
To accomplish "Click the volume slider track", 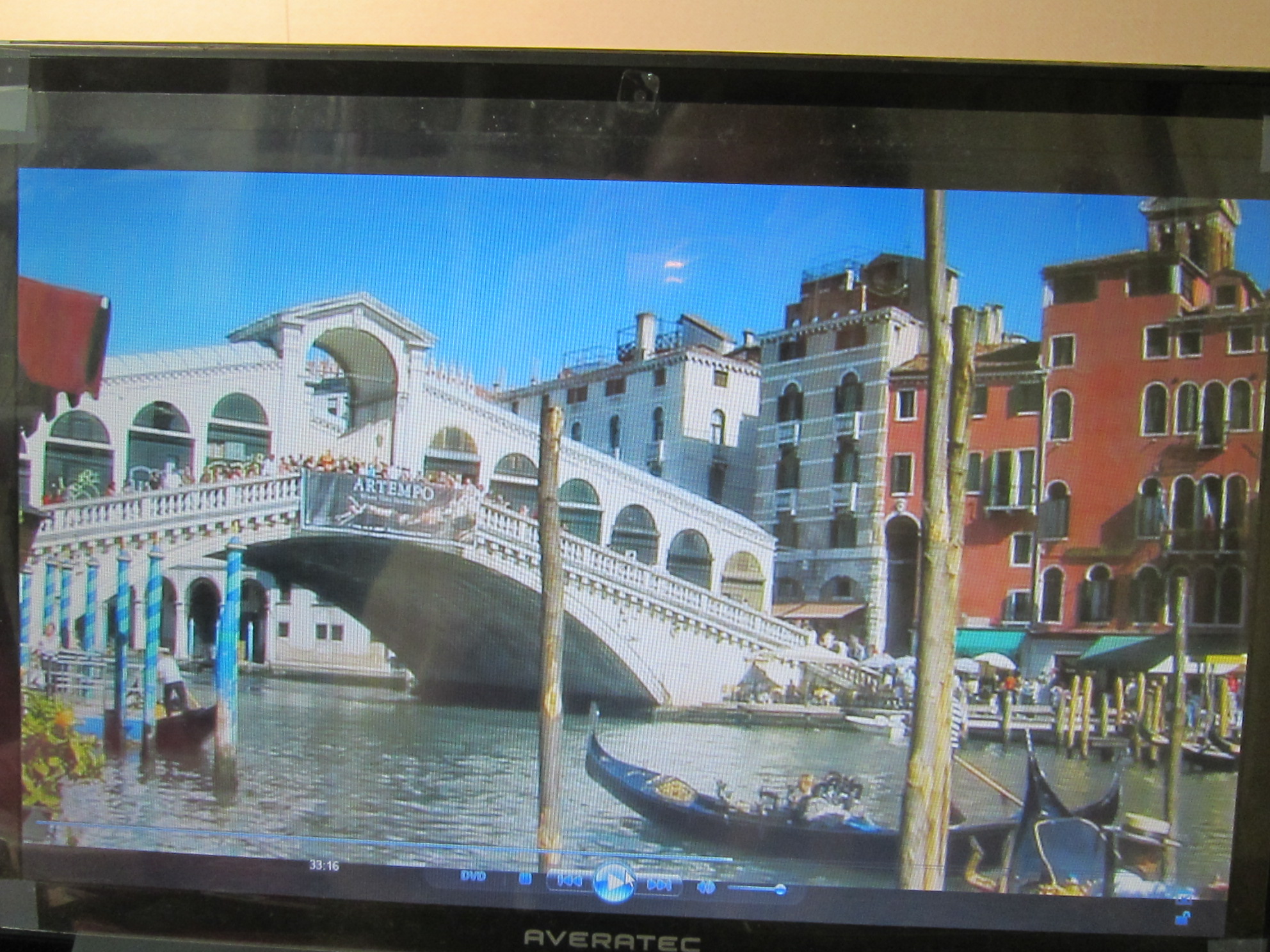I will pos(752,888).
